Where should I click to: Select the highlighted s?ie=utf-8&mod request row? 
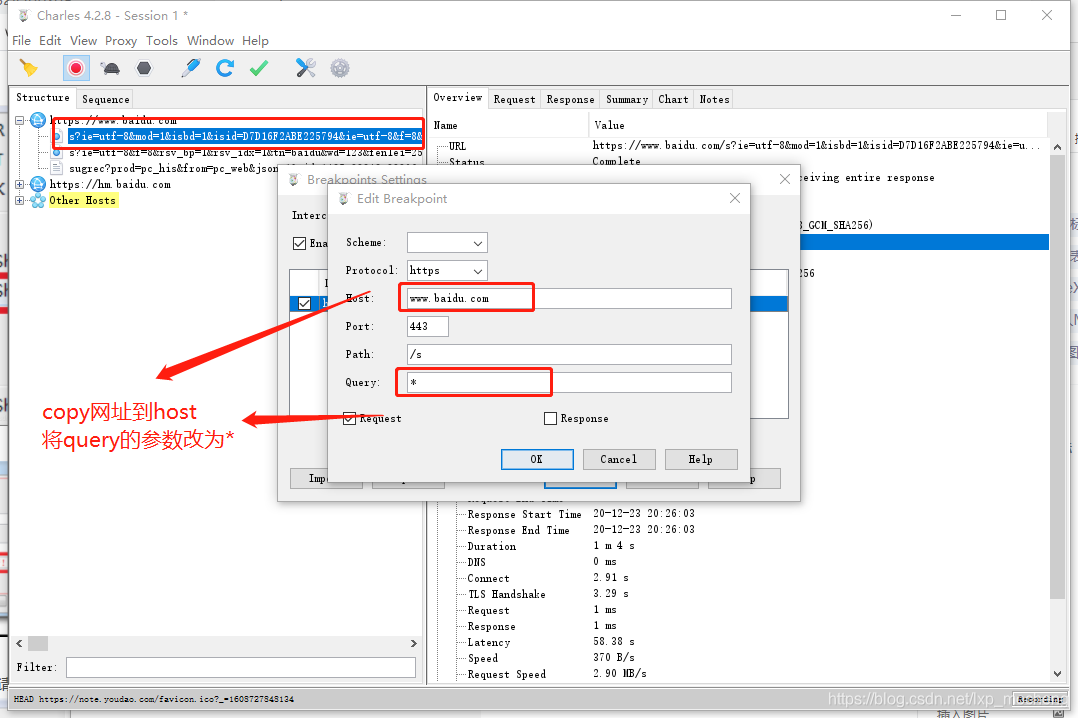[245, 136]
